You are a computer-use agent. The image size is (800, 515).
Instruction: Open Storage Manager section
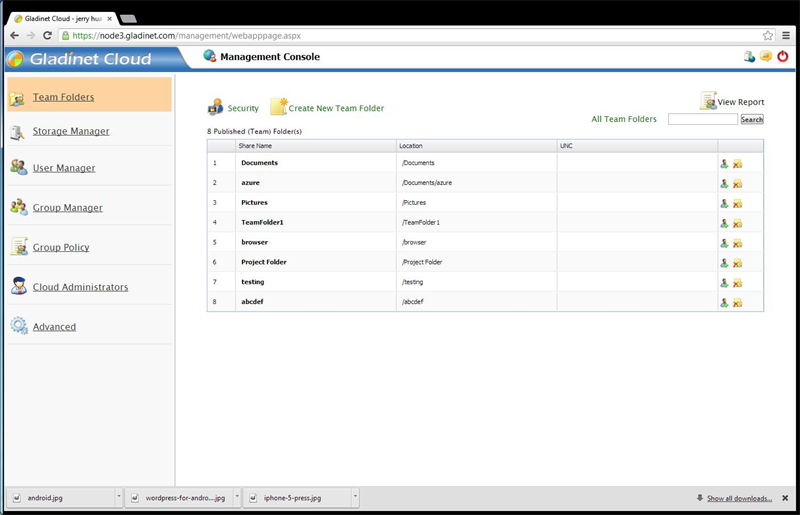click(71, 131)
